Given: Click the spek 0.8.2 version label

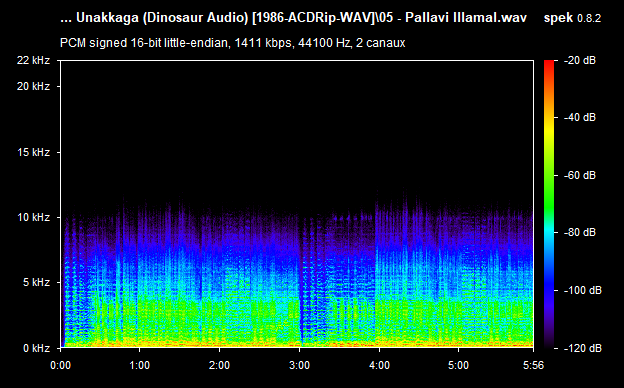Looking at the screenshot, I should pyautogui.click(x=572, y=18).
